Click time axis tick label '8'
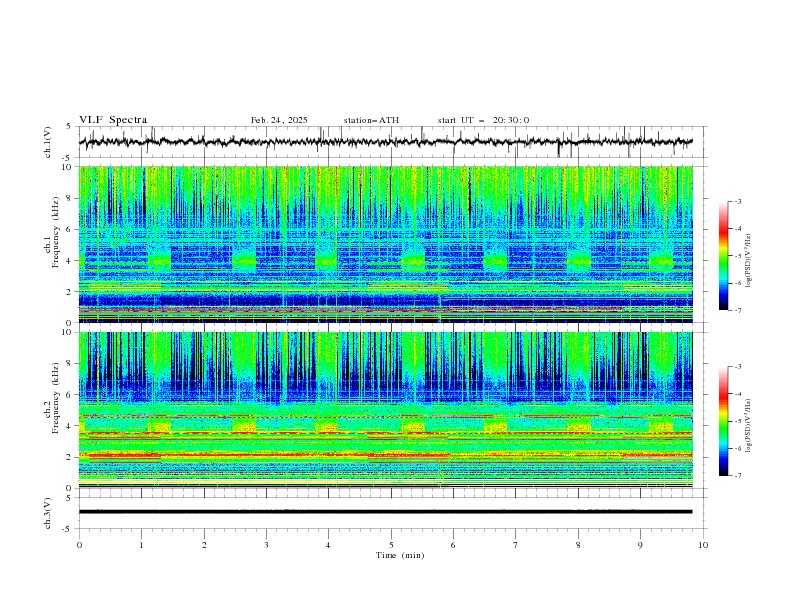 coord(578,545)
